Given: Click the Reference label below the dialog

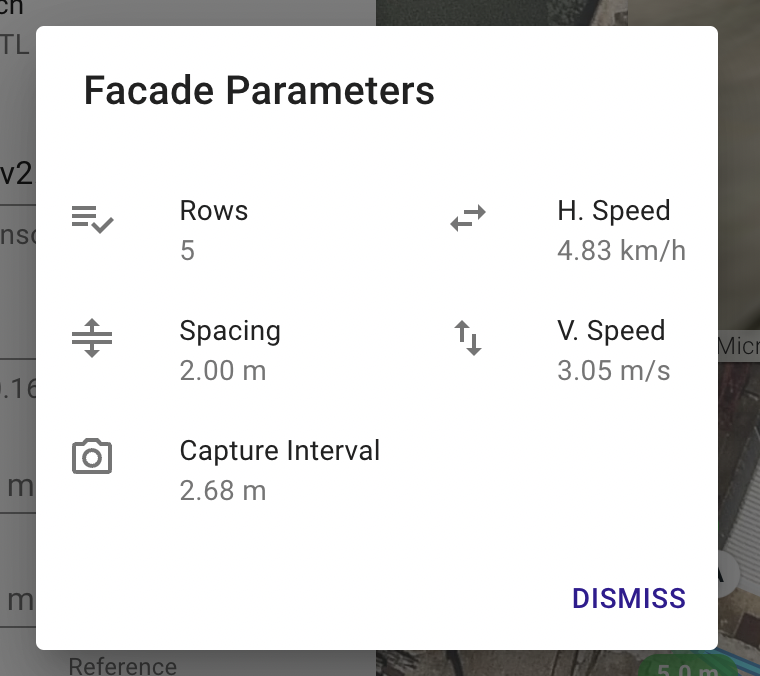Looking at the screenshot, I should pos(123,666).
